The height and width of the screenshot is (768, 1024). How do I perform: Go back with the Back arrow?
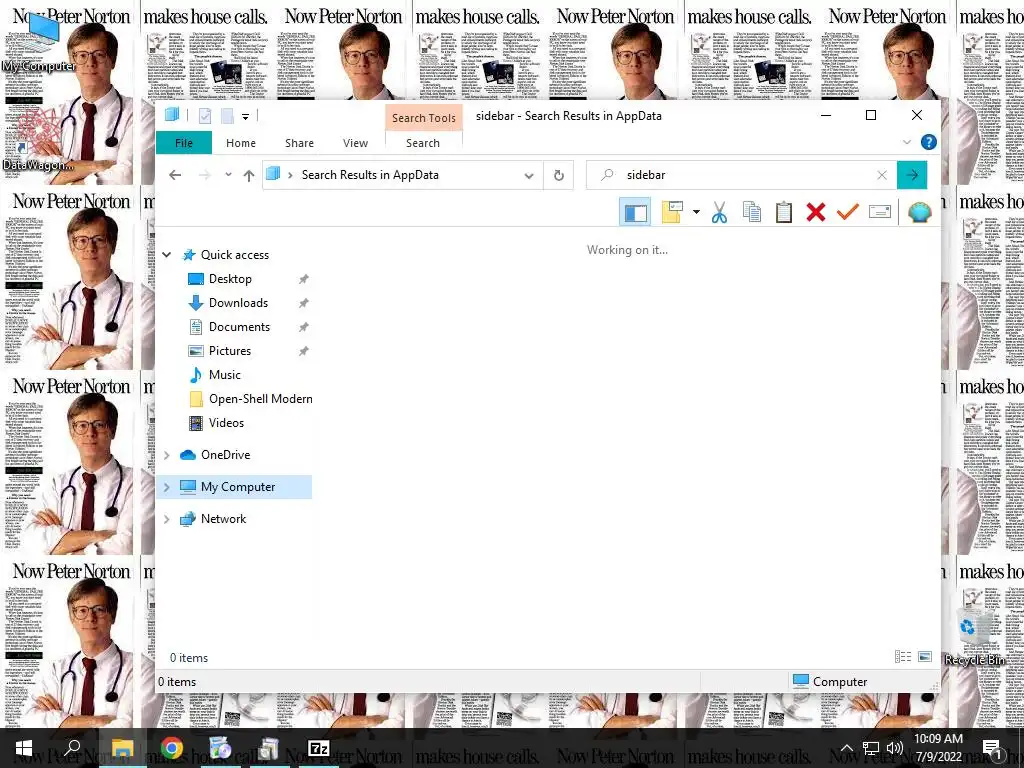pos(174,175)
